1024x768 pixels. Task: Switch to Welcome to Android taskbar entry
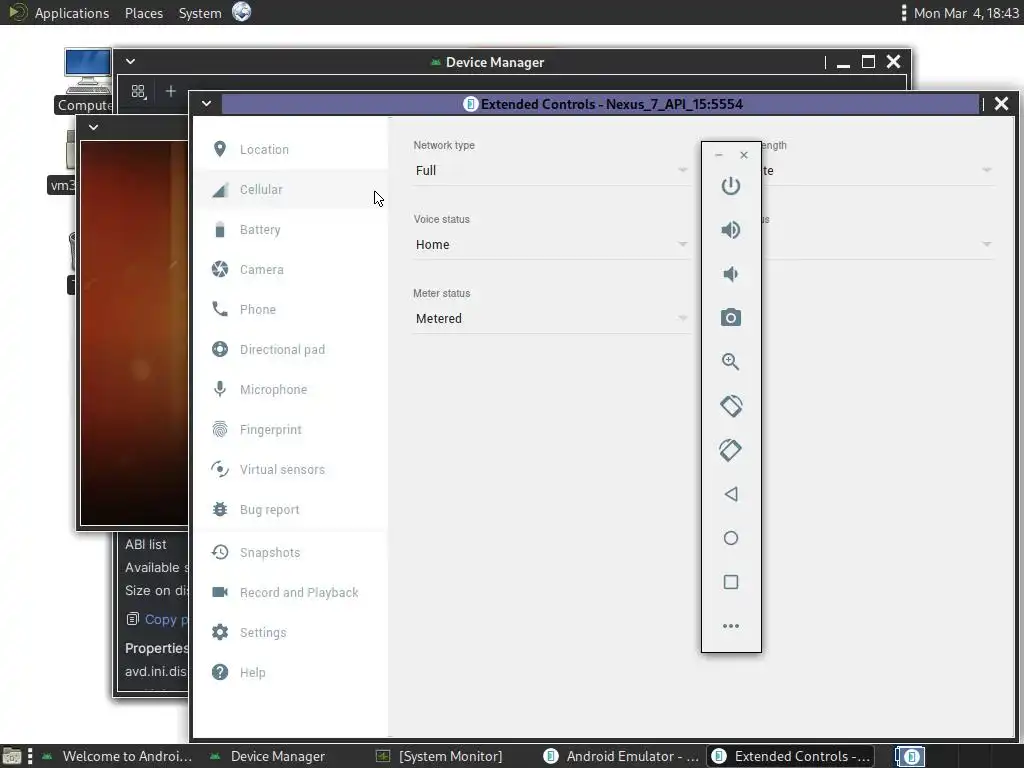tap(118, 756)
